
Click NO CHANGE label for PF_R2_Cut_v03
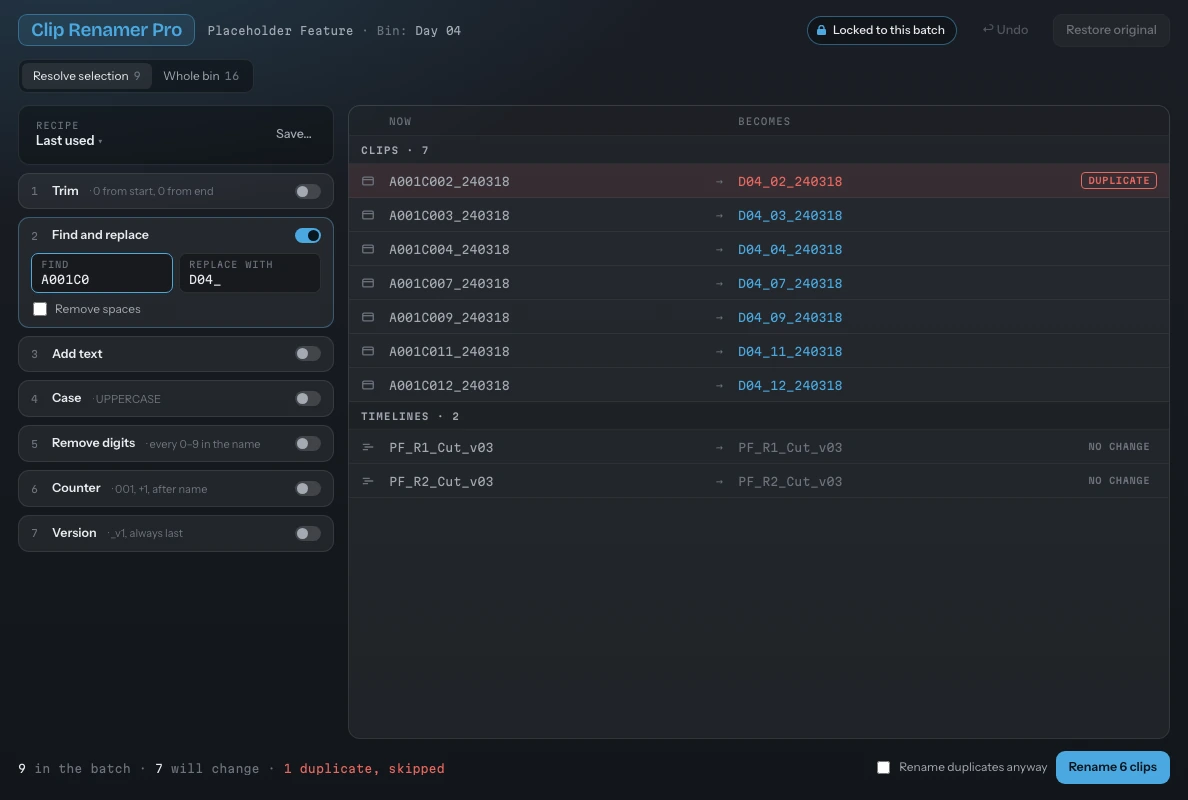(1118, 480)
